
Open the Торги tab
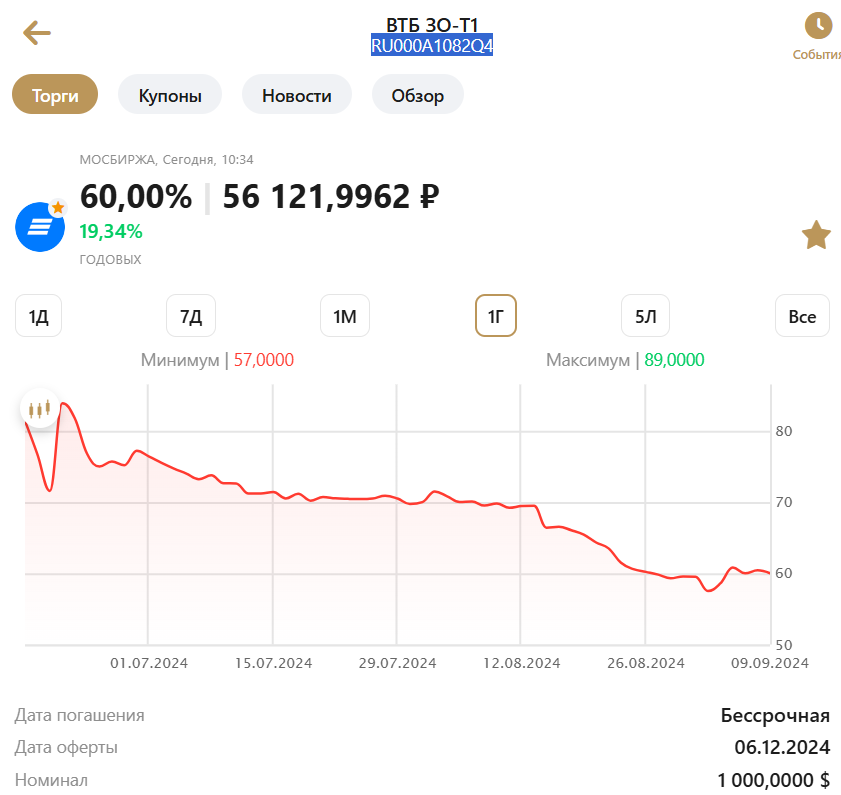pos(55,94)
